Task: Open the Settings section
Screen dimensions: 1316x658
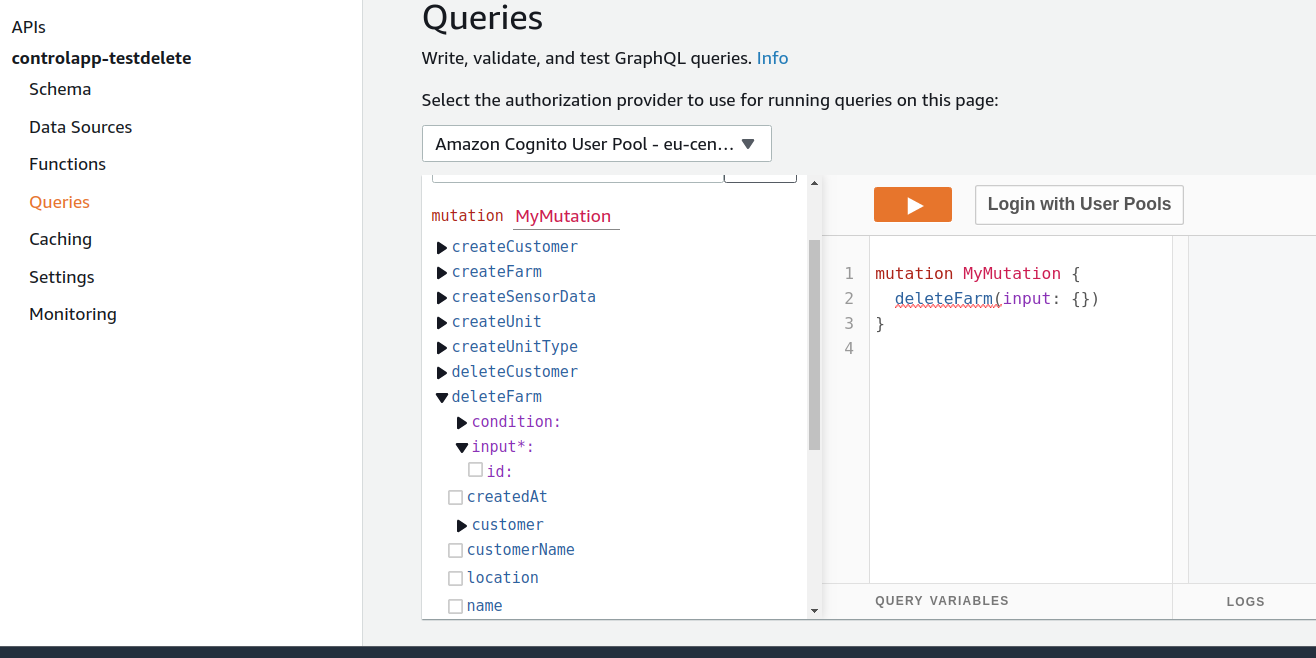Action: (62, 277)
